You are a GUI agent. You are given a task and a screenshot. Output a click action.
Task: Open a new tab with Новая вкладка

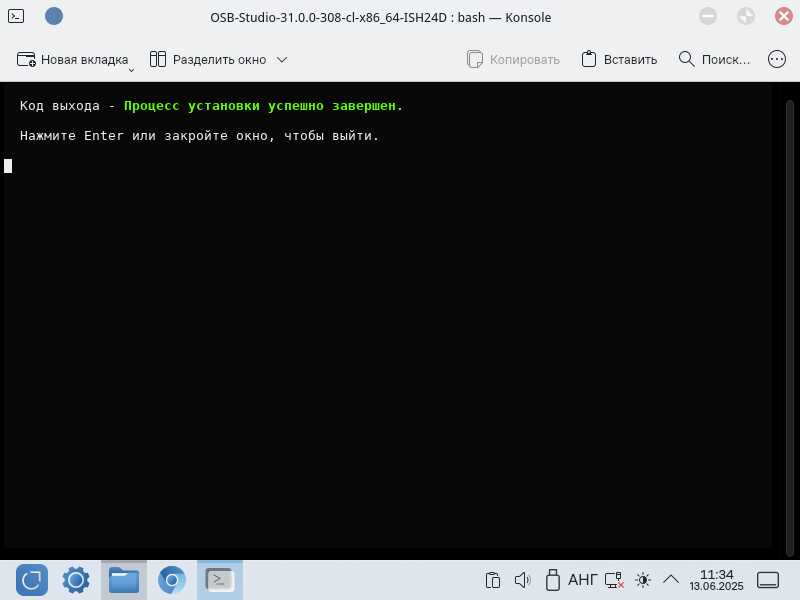(x=72, y=60)
